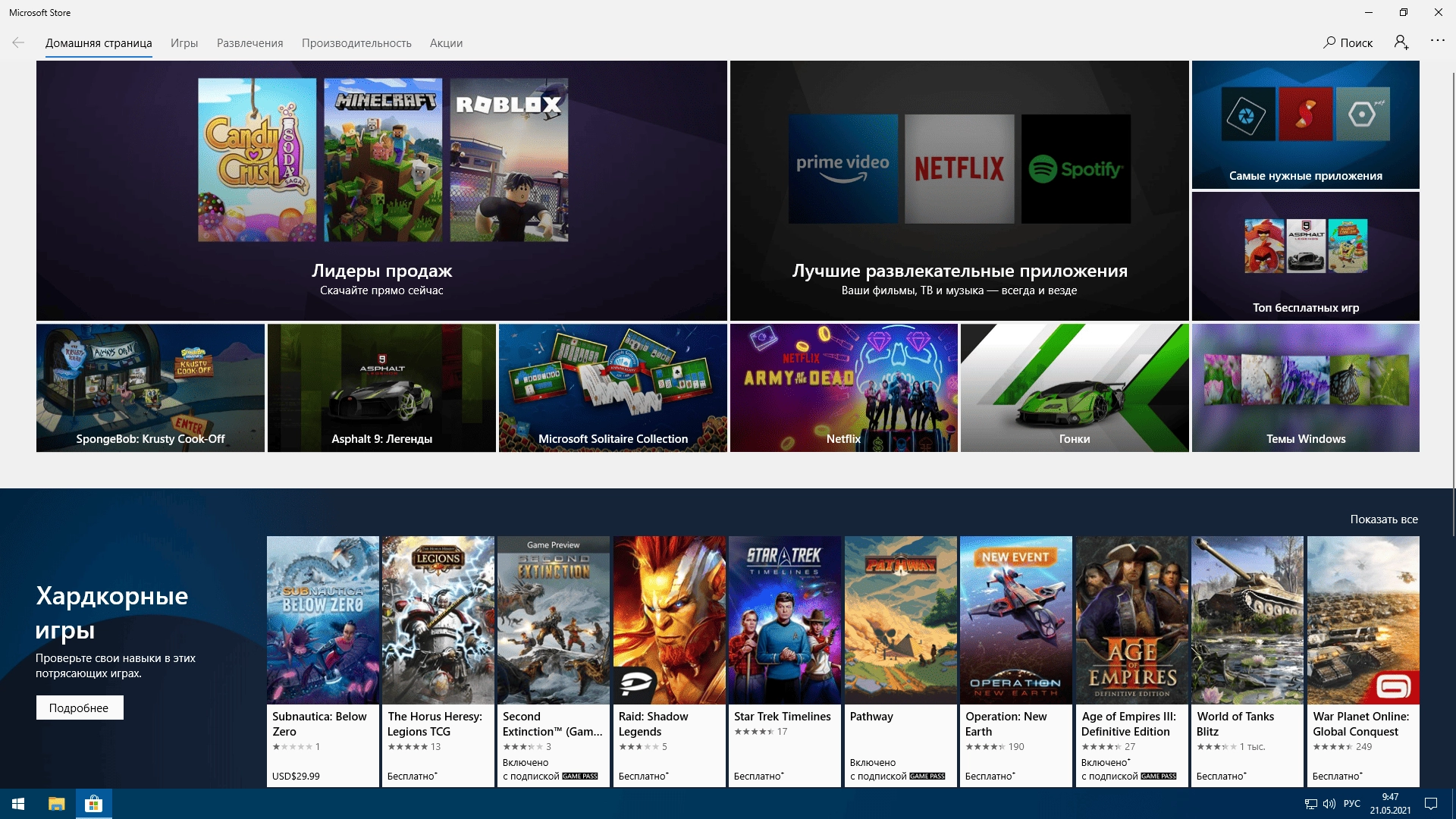The image size is (1456, 819).
Task: Open the Microsoft Solitaire Collection tile
Action: click(x=613, y=388)
